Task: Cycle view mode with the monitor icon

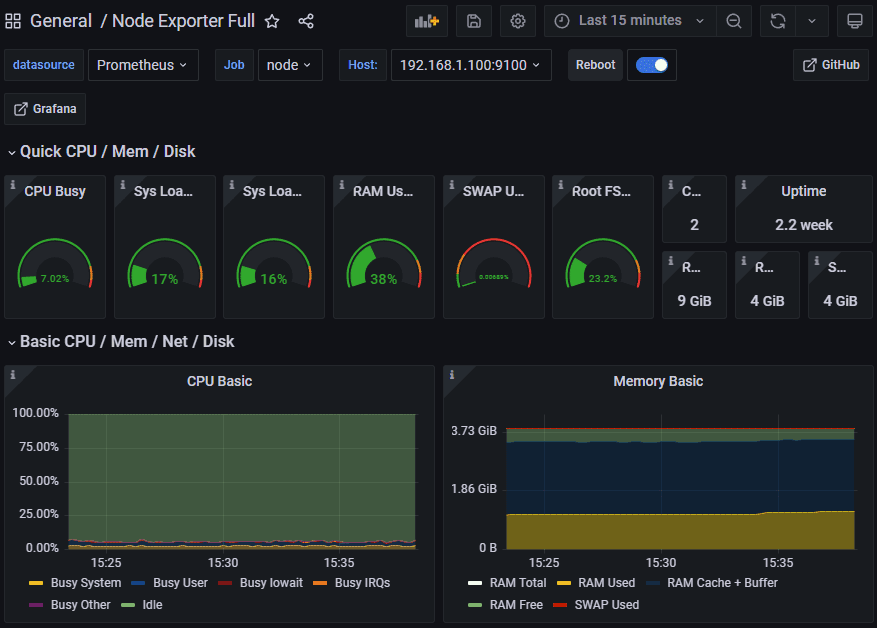Action: point(854,21)
